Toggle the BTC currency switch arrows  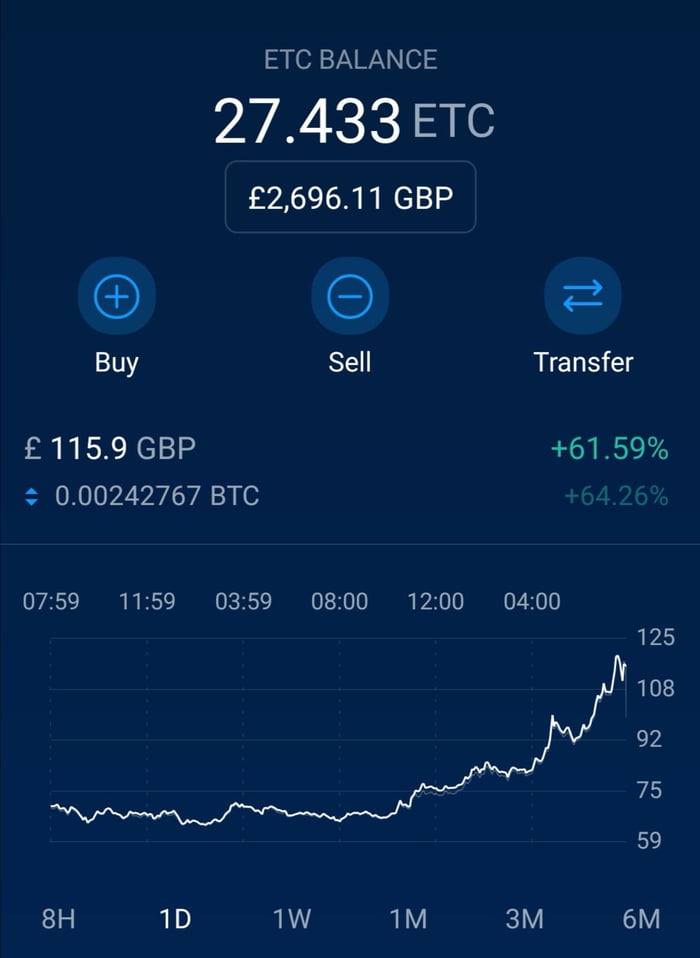tap(32, 496)
